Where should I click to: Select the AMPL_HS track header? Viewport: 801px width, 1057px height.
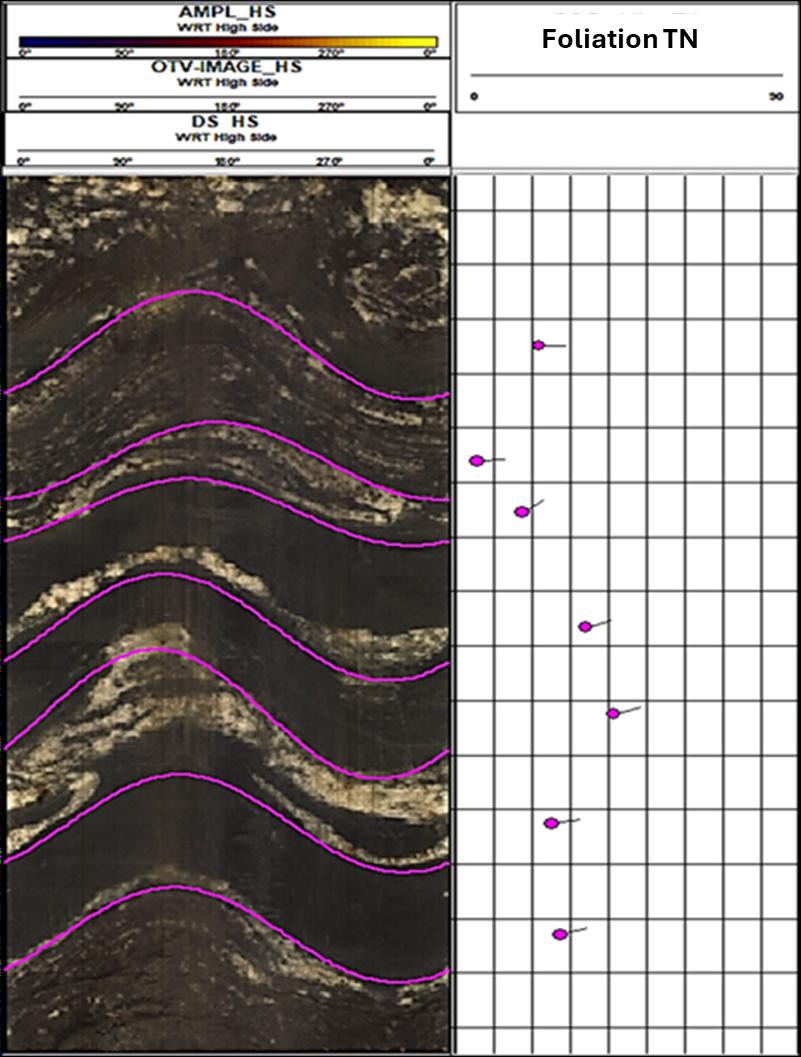pos(227,30)
